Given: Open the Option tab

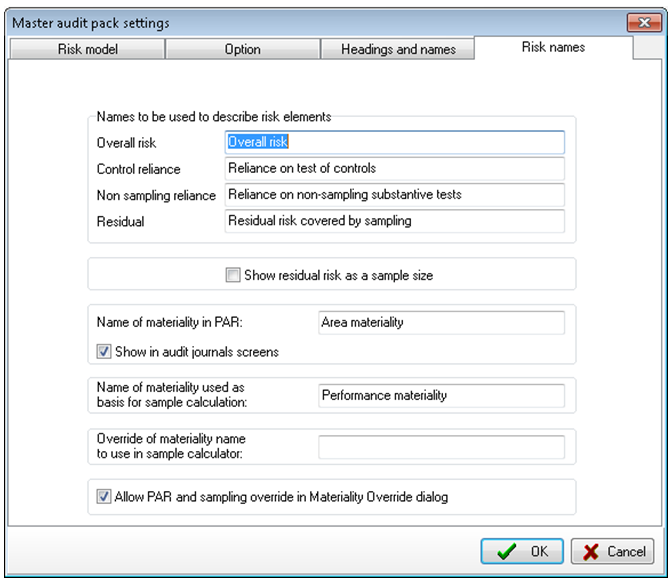Looking at the screenshot, I should (x=243, y=49).
